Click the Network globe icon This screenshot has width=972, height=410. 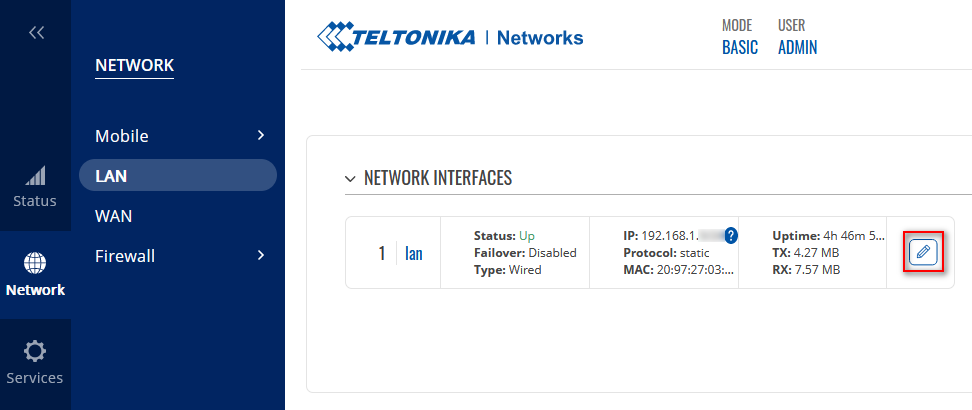point(35,263)
